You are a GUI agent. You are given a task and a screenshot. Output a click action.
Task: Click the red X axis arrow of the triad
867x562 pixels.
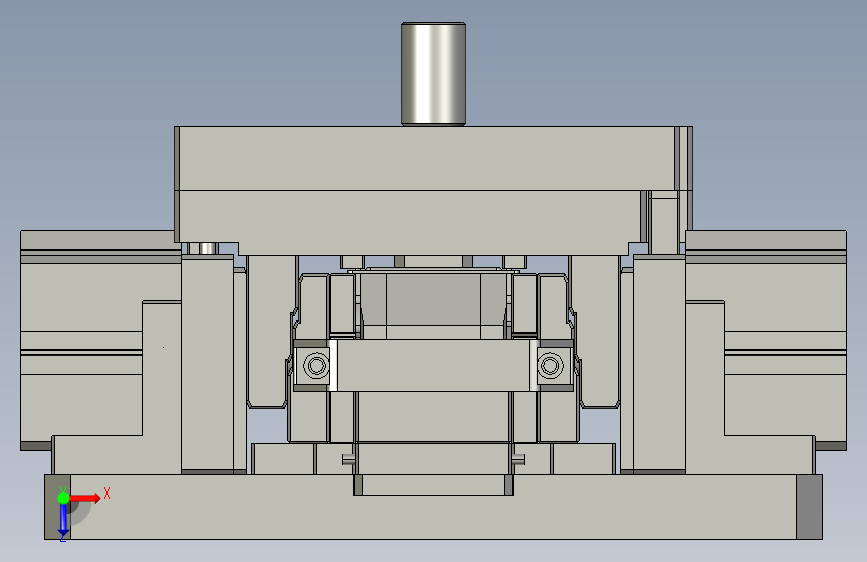(85, 498)
